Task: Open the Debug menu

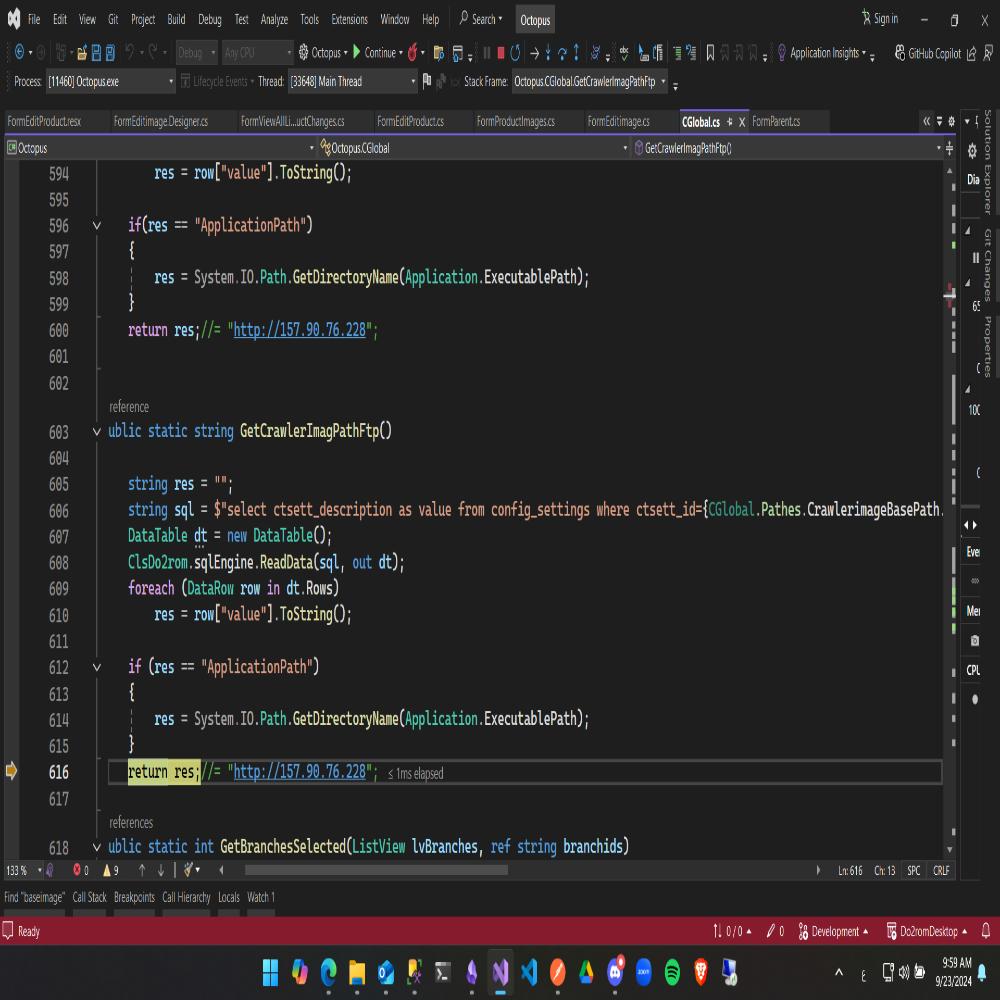Action: click(x=210, y=20)
